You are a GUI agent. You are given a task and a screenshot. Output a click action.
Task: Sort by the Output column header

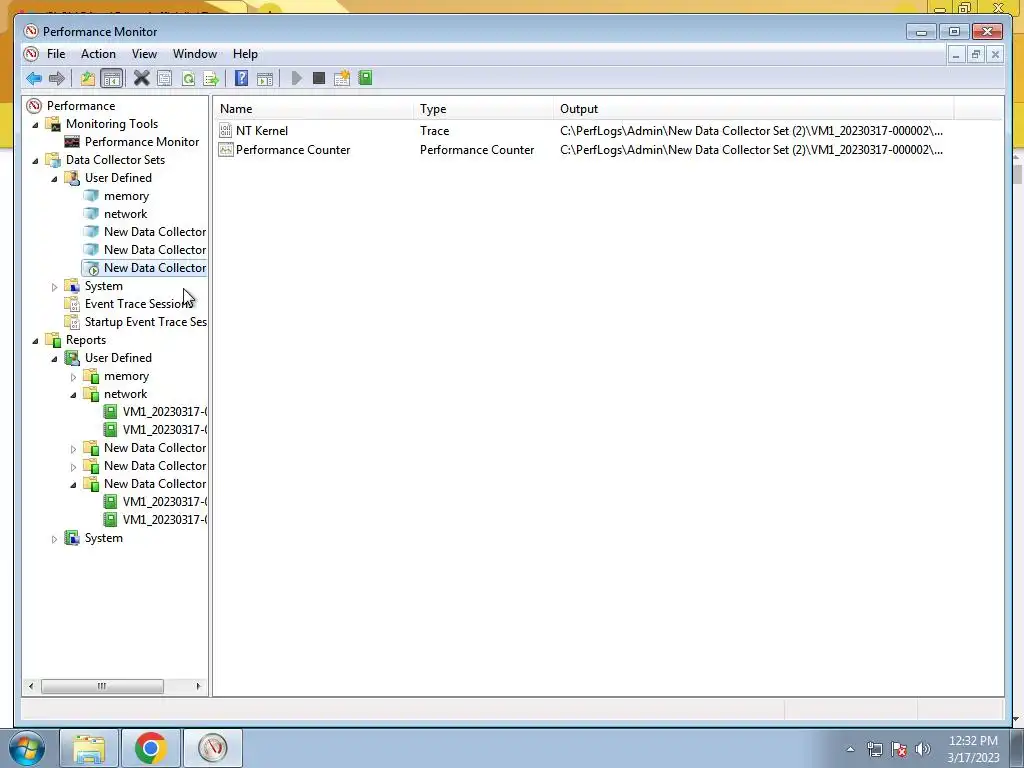754,109
